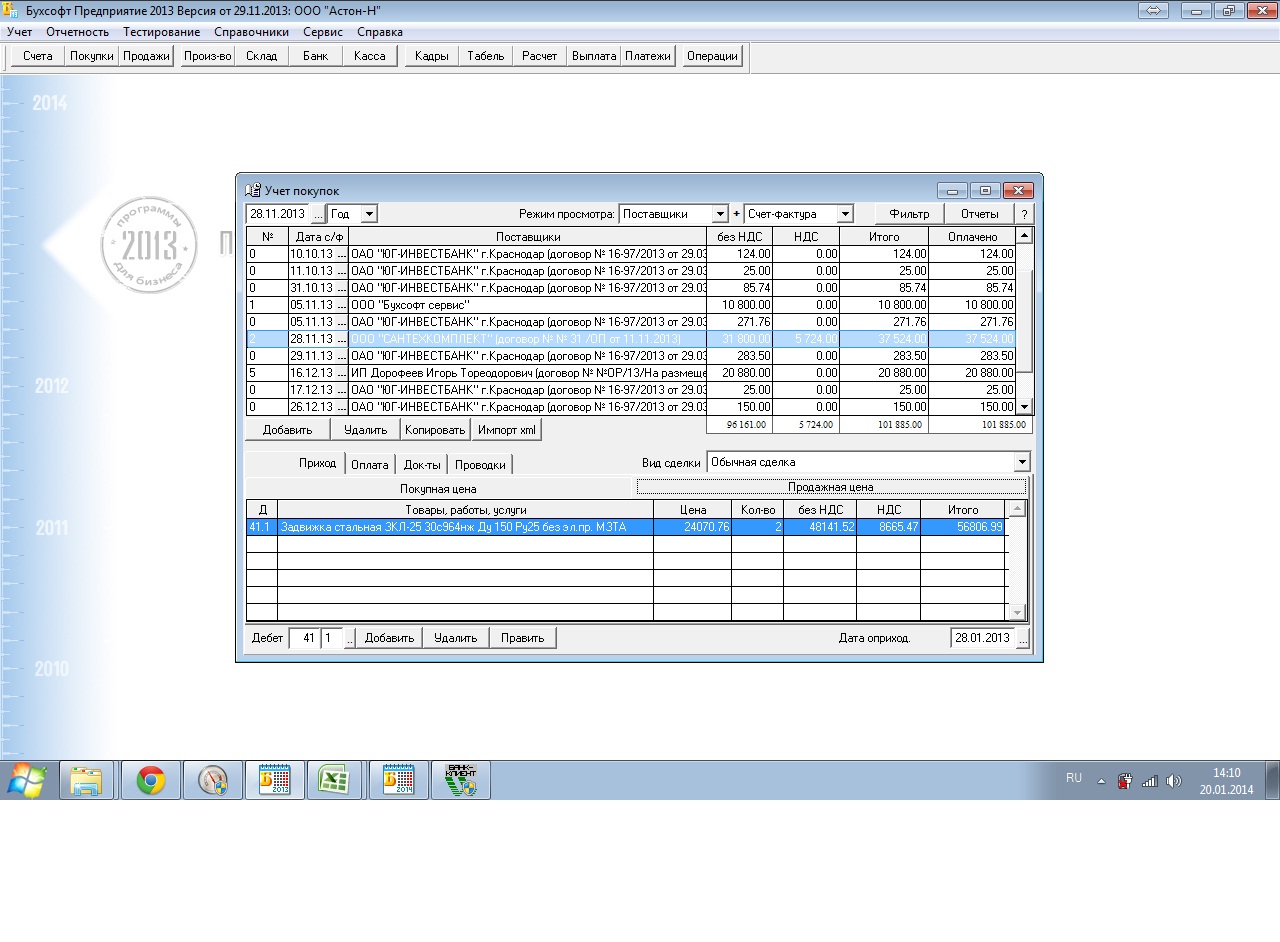Open Windows Explorer folder icon in taskbar

tap(86, 780)
